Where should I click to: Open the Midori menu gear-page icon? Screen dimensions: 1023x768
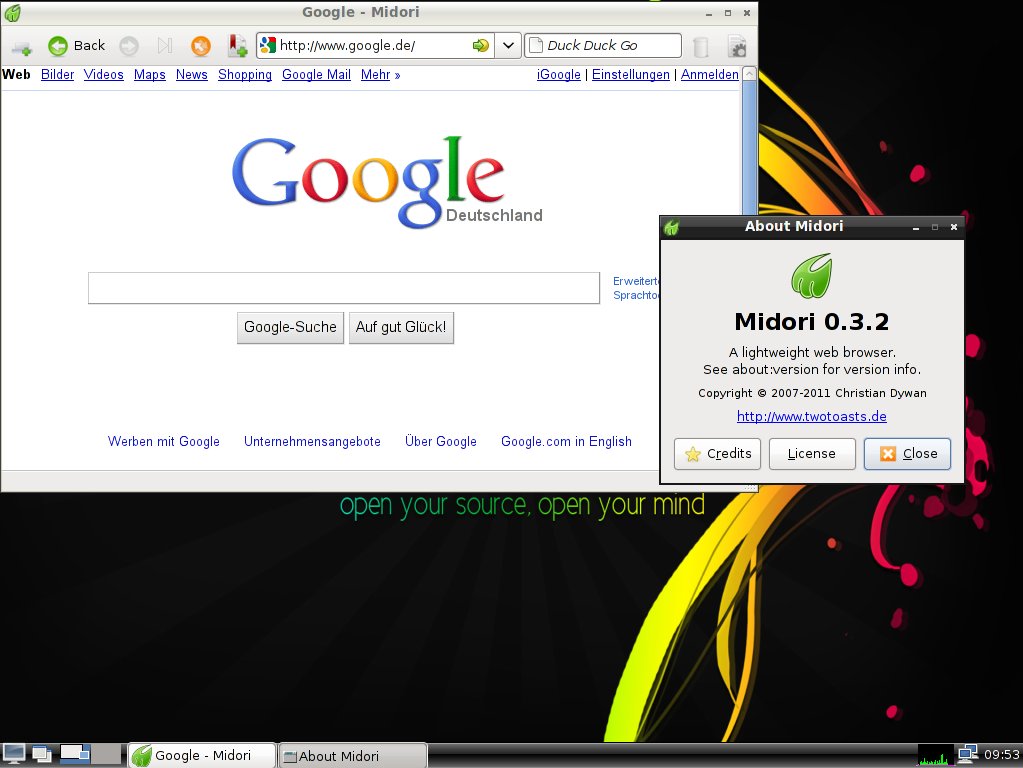pyautogui.click(x=737, y=46)
